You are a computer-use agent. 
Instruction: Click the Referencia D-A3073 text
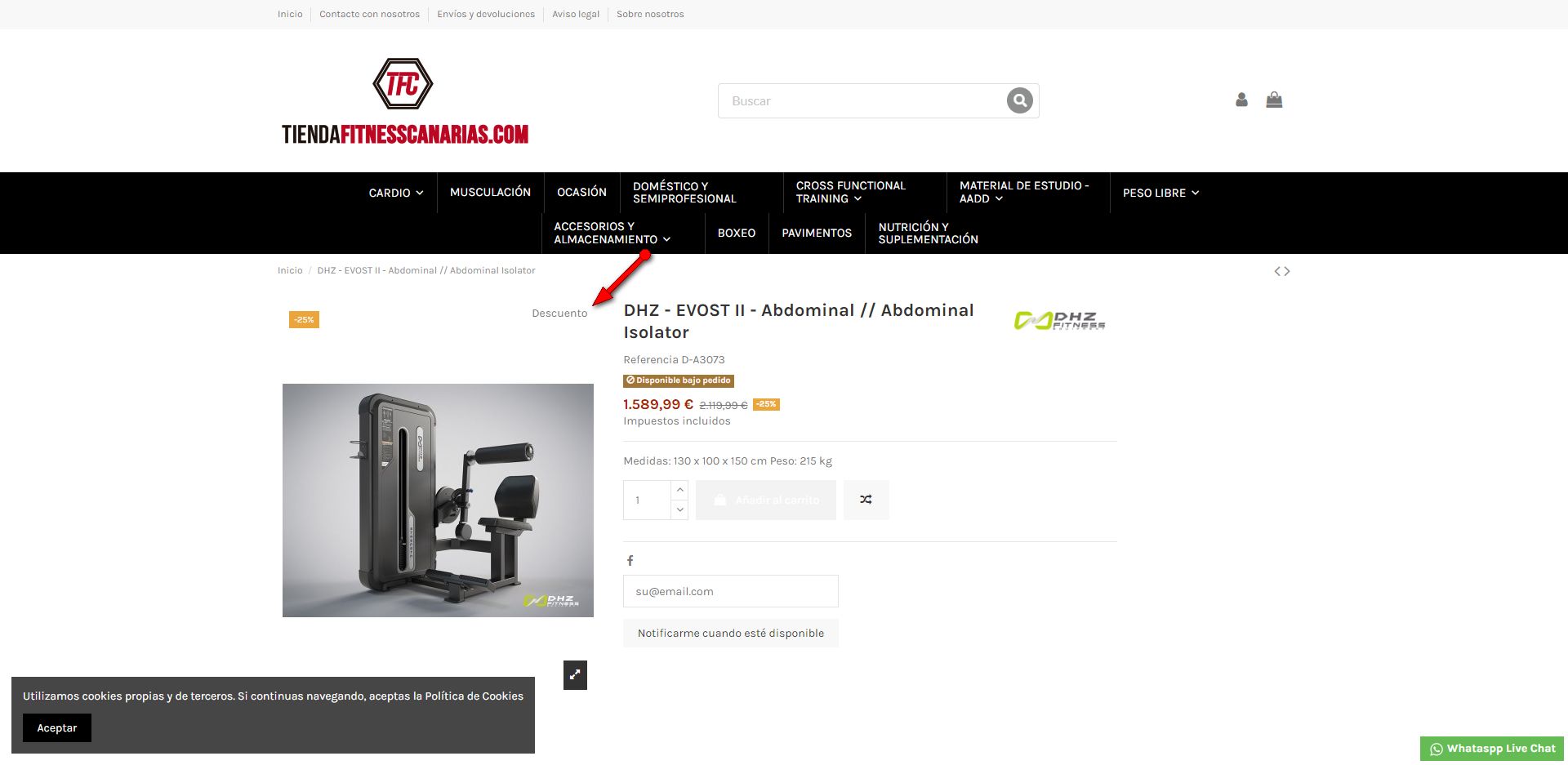[x=674, y=359]
